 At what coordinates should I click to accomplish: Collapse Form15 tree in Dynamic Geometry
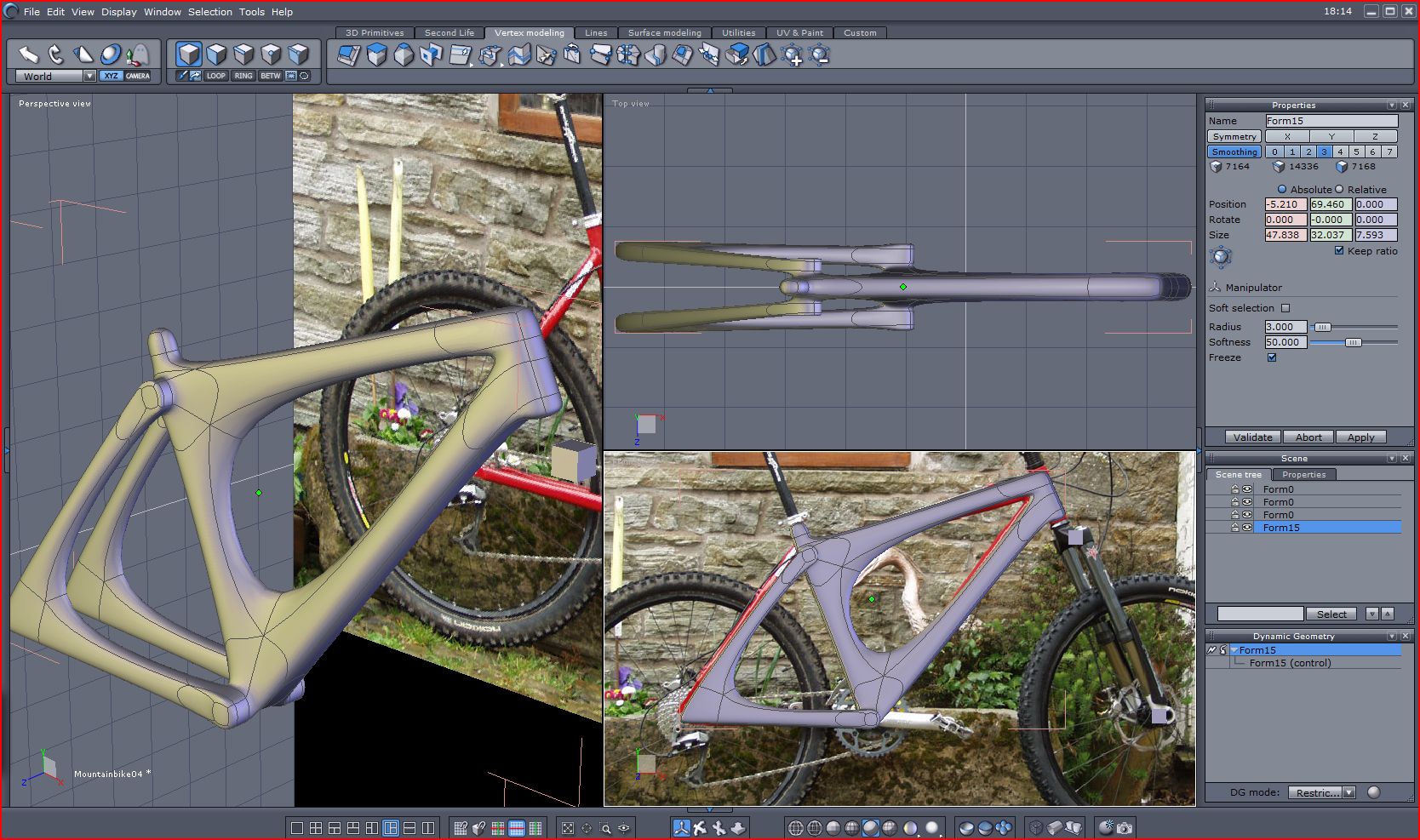click(1234, 650)
